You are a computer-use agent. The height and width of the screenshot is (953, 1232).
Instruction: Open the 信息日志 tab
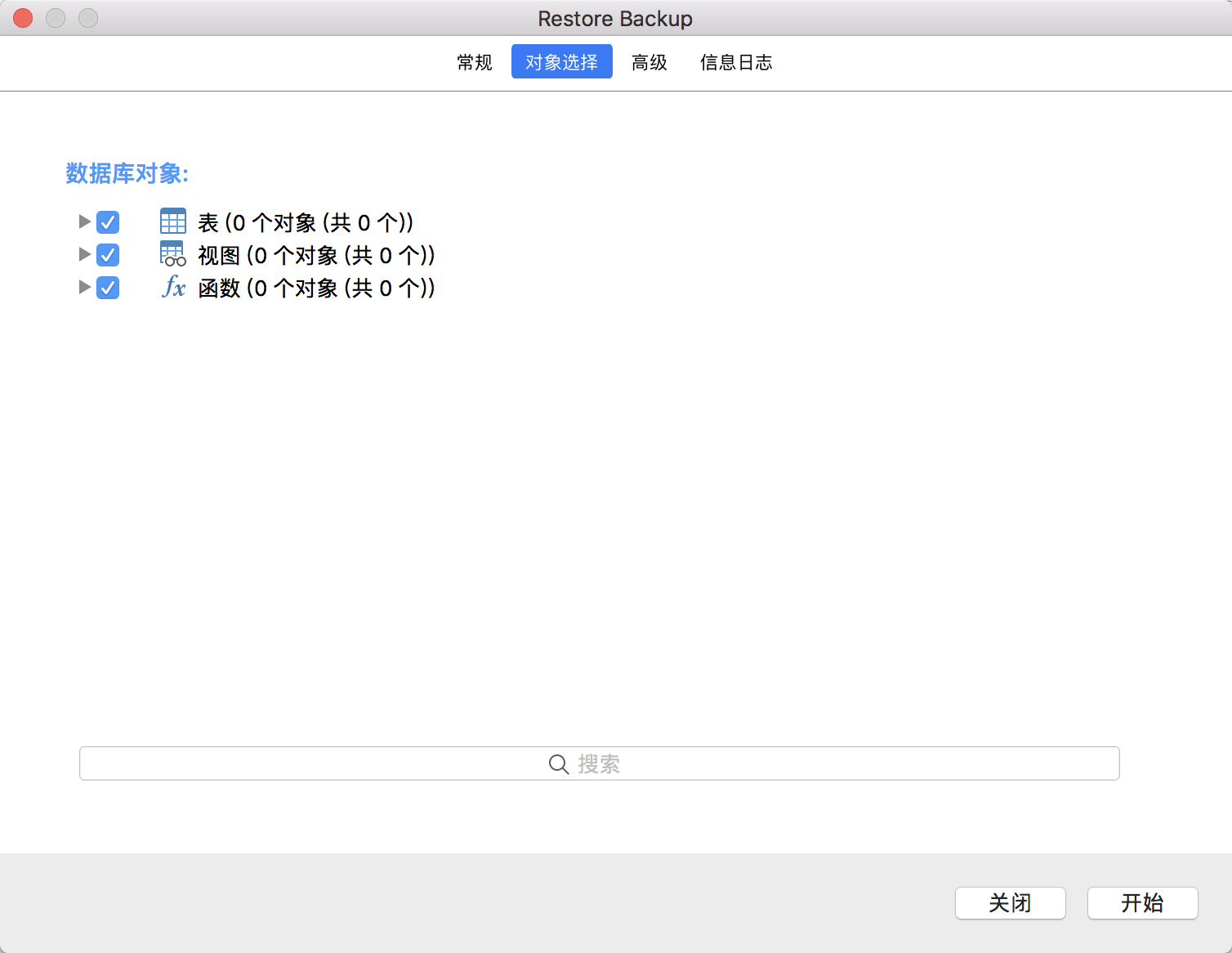736,62
